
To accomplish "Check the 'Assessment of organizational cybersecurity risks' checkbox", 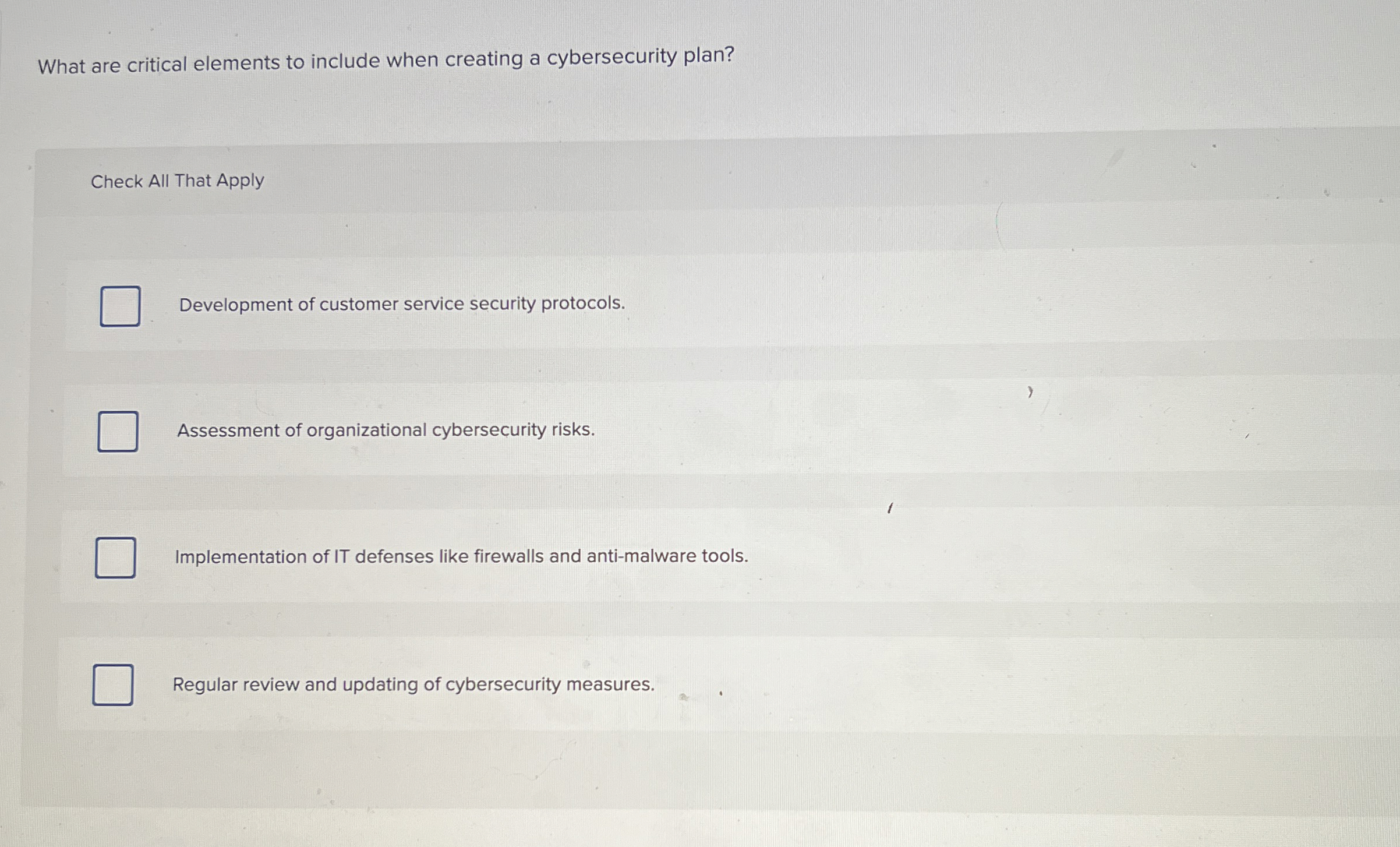I will pyautogui.click(x=118, y=431).
